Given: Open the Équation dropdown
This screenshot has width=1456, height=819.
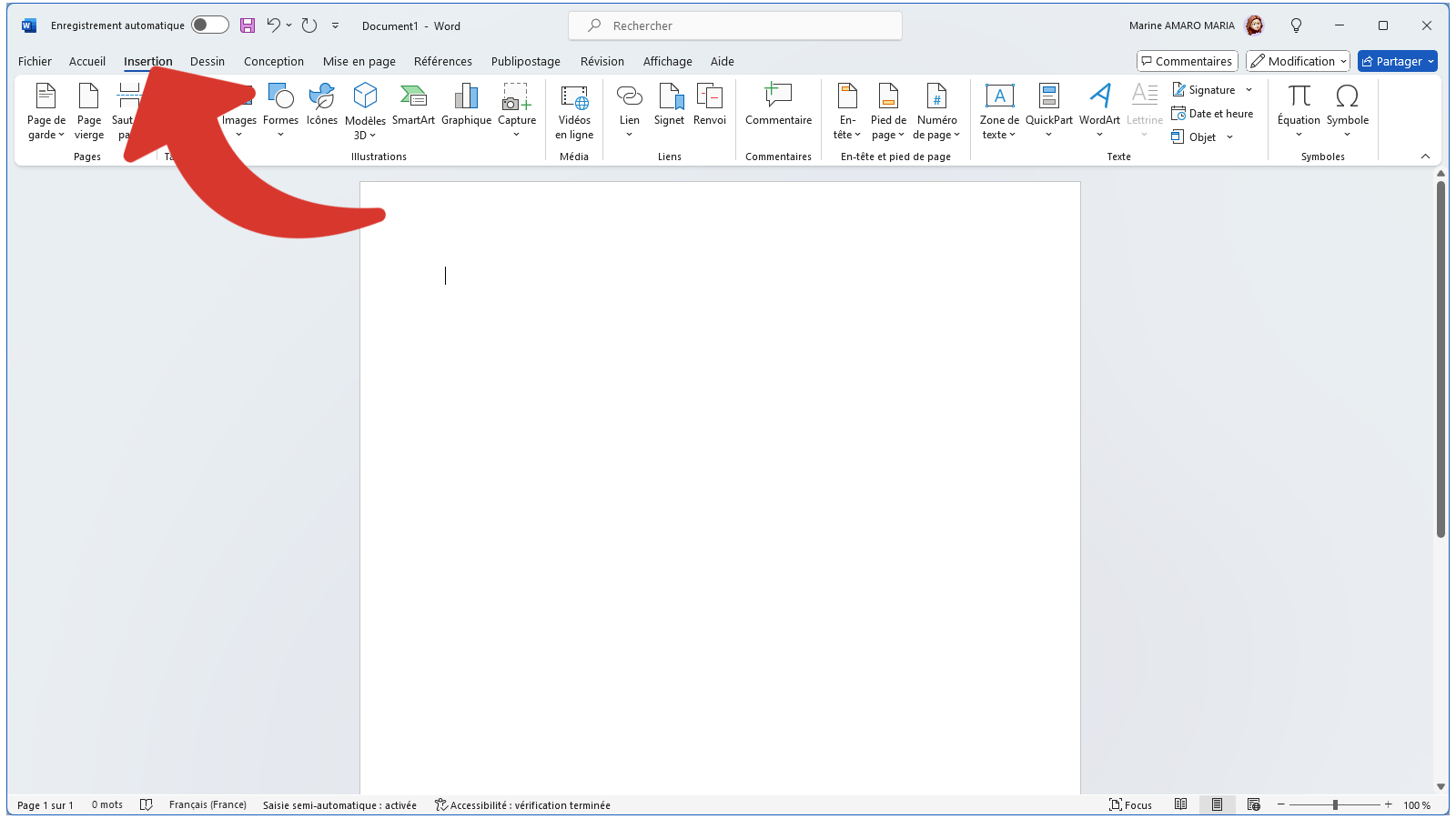Looking at the screenshot, I should pos(1299,135).
